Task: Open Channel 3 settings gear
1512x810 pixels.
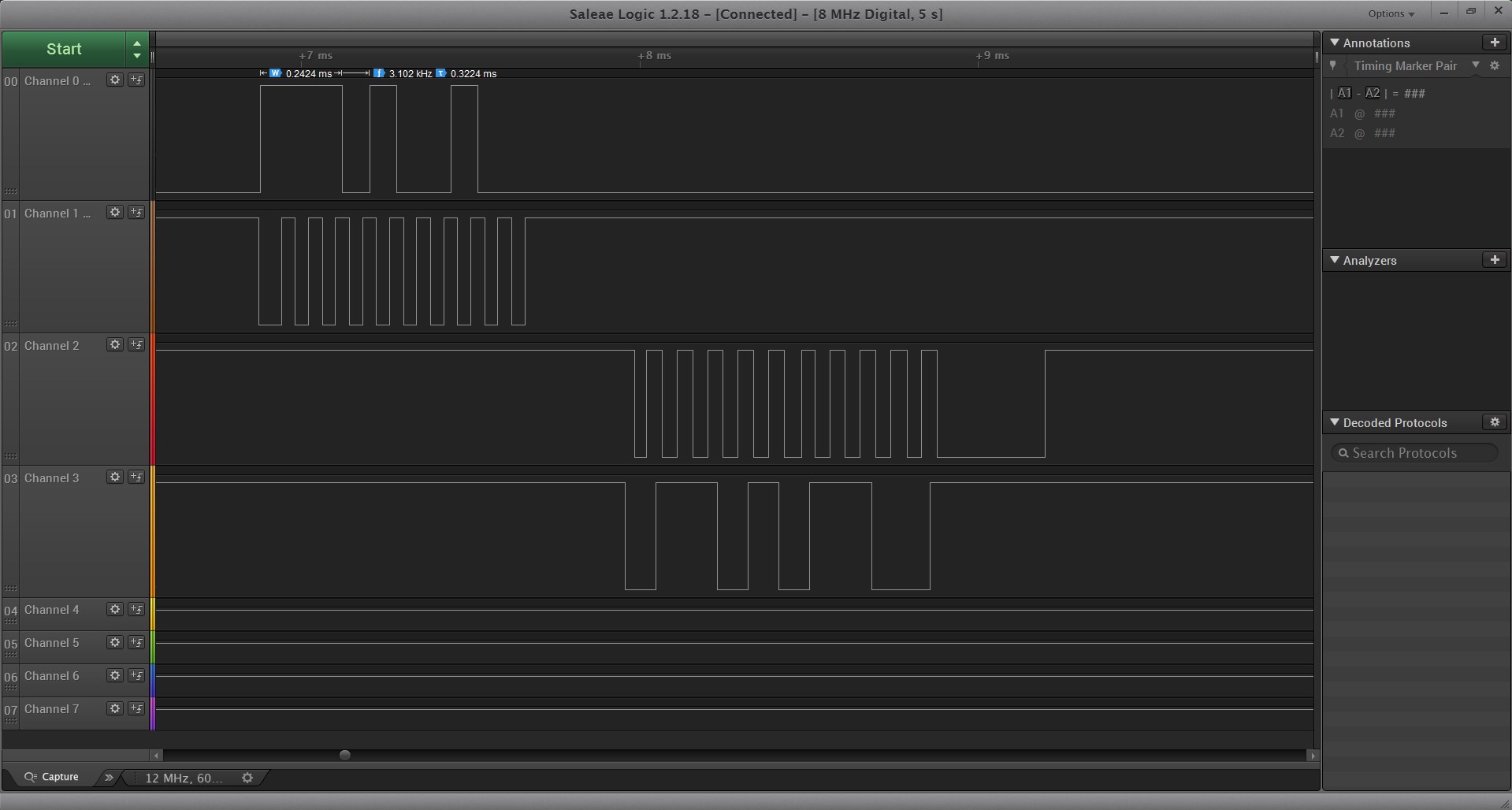Action: tap(115, 477)
